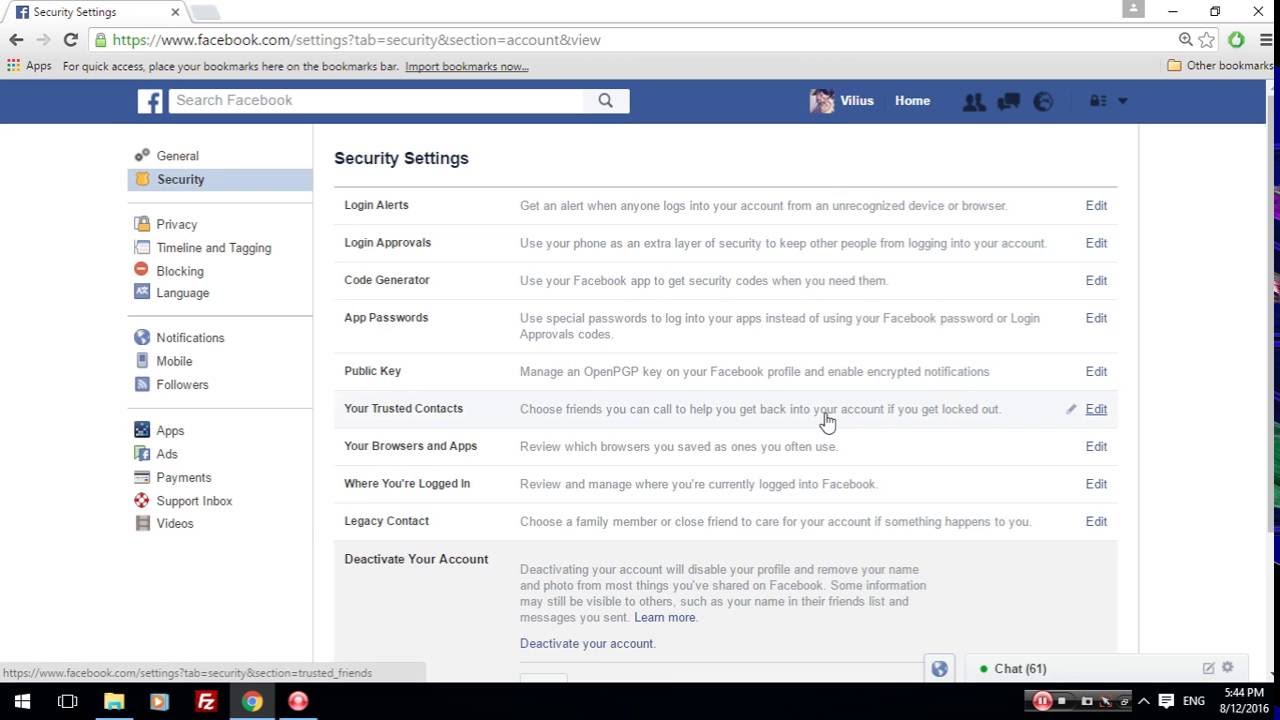
Task: Show hidden tray icons arrow
Action: (x=1143, y=701)
